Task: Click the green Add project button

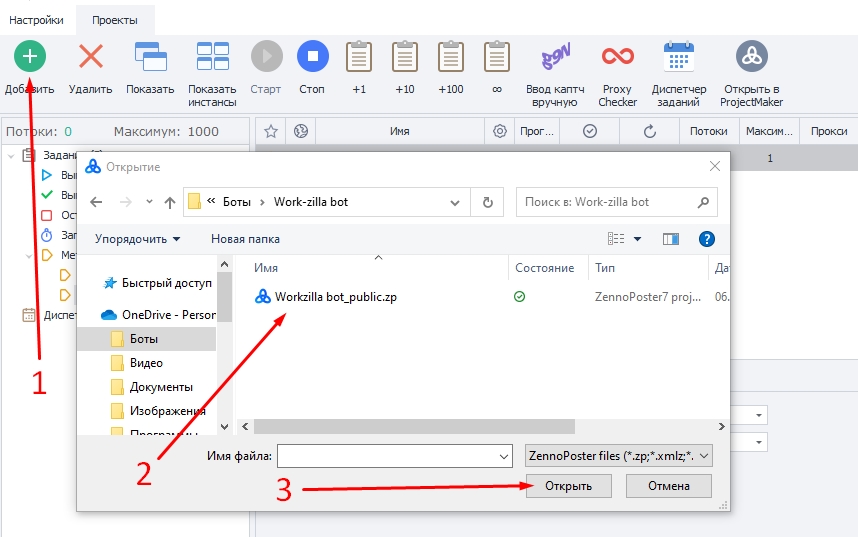Action: (x=30, y=56)
